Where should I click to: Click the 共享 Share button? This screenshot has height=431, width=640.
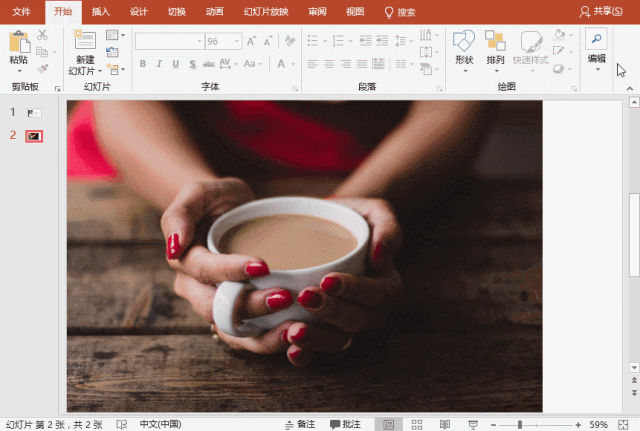[601, 11]
